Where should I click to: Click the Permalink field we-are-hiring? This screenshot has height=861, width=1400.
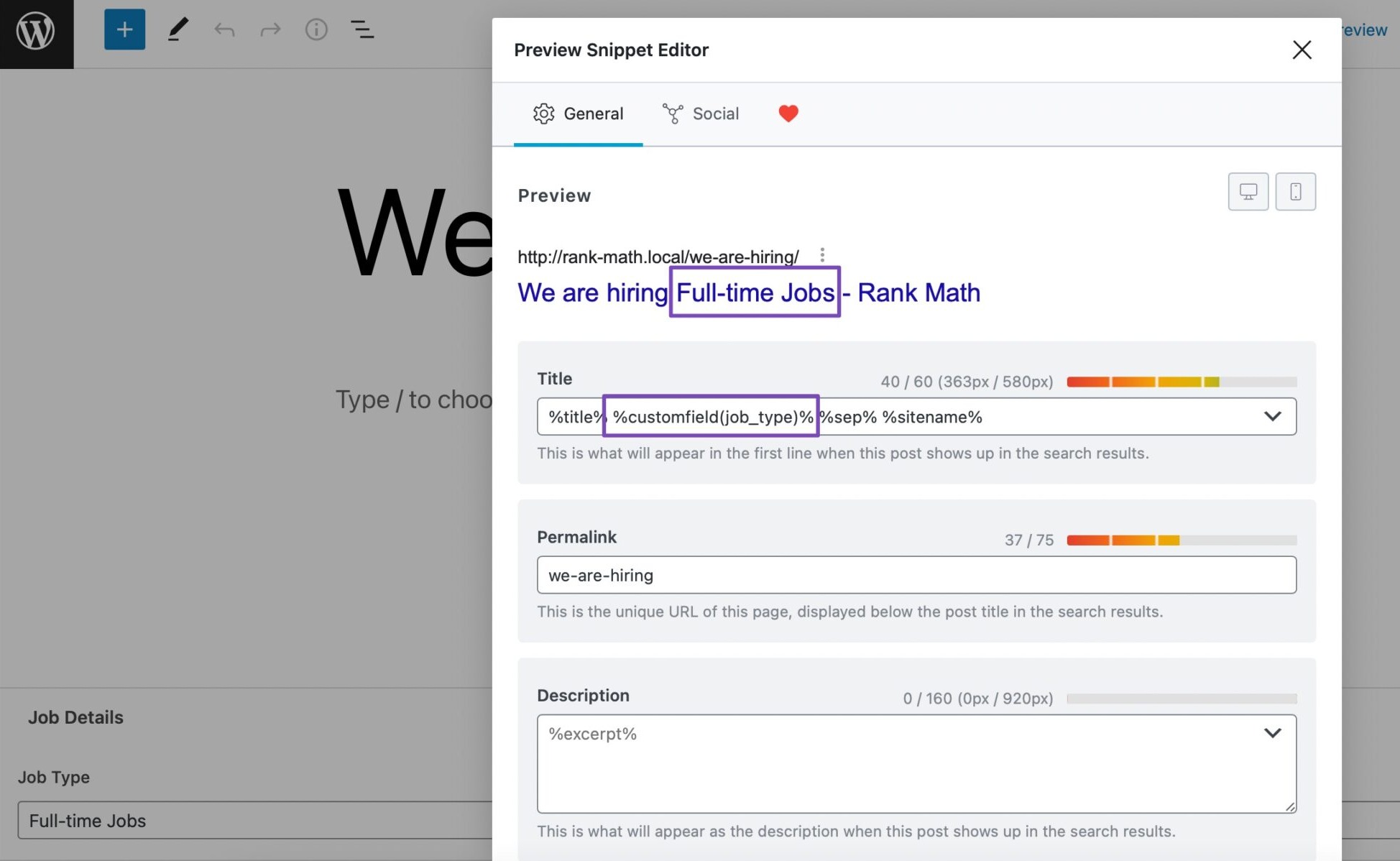pos(916,575)
